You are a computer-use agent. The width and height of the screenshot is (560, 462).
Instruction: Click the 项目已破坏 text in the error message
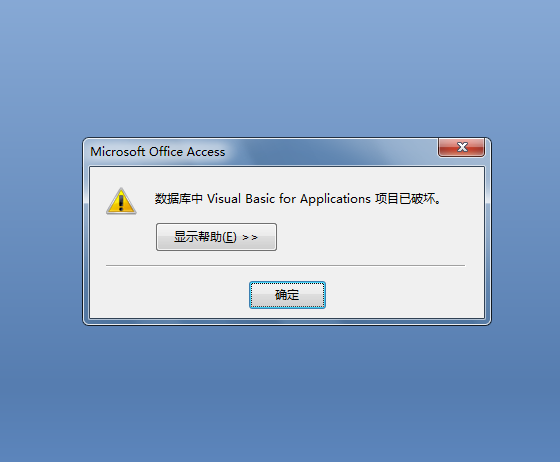405,199
